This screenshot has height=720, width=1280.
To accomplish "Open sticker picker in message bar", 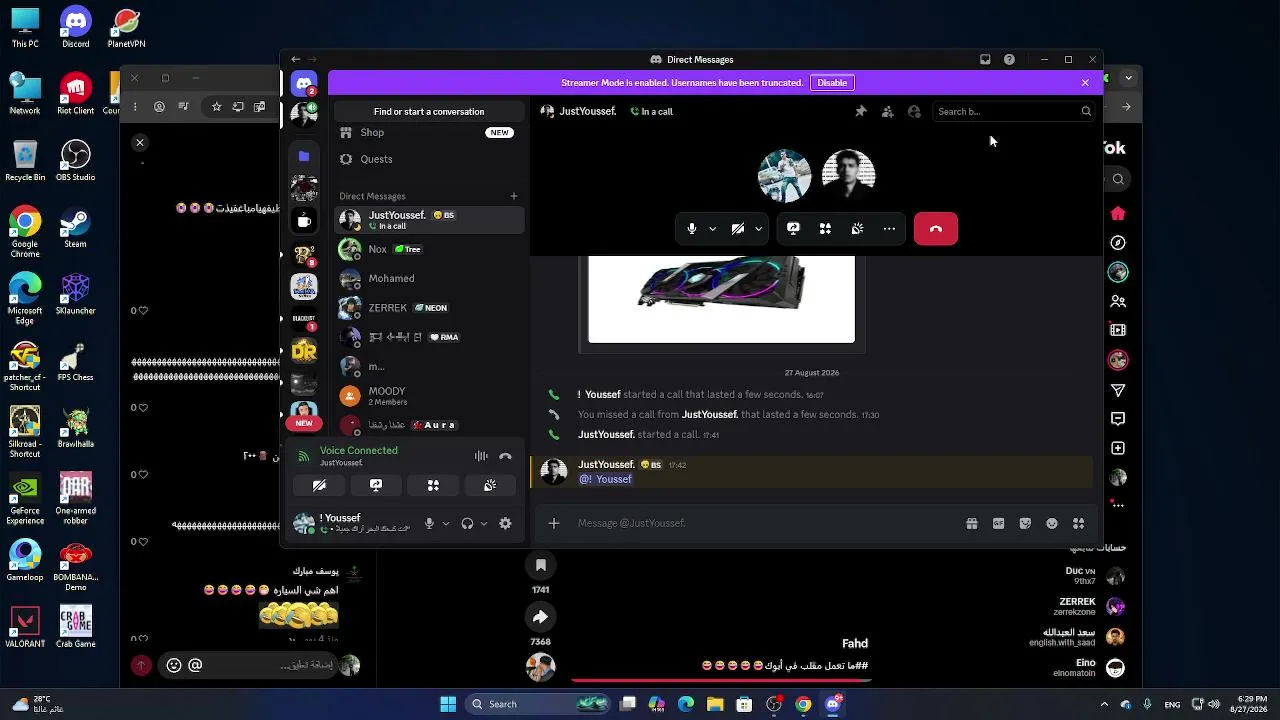I will click(1025, 523).
